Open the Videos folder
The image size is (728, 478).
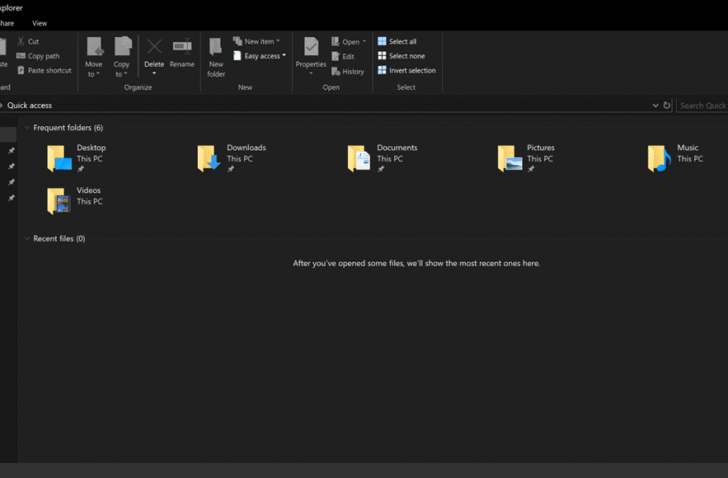click(x=75, y=200)
